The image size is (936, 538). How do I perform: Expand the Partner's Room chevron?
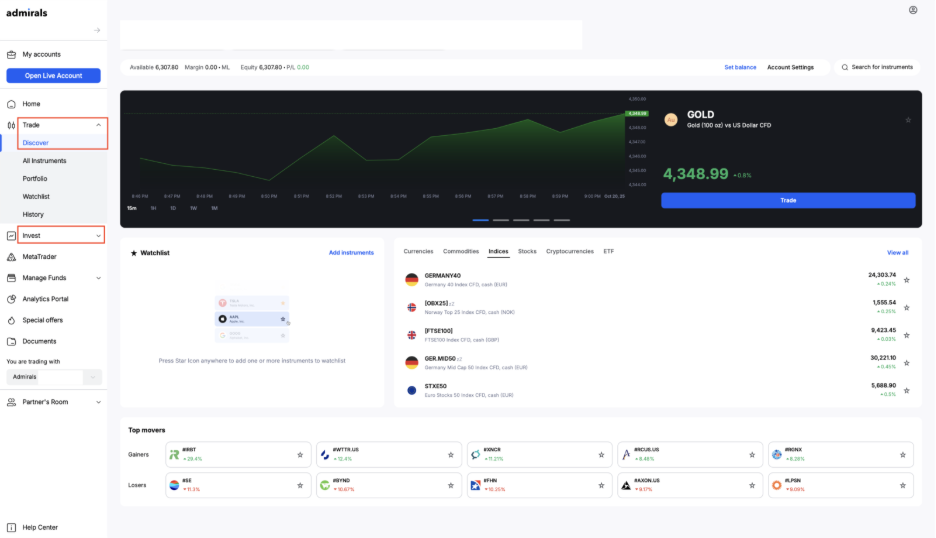click(x=98, y=402)
